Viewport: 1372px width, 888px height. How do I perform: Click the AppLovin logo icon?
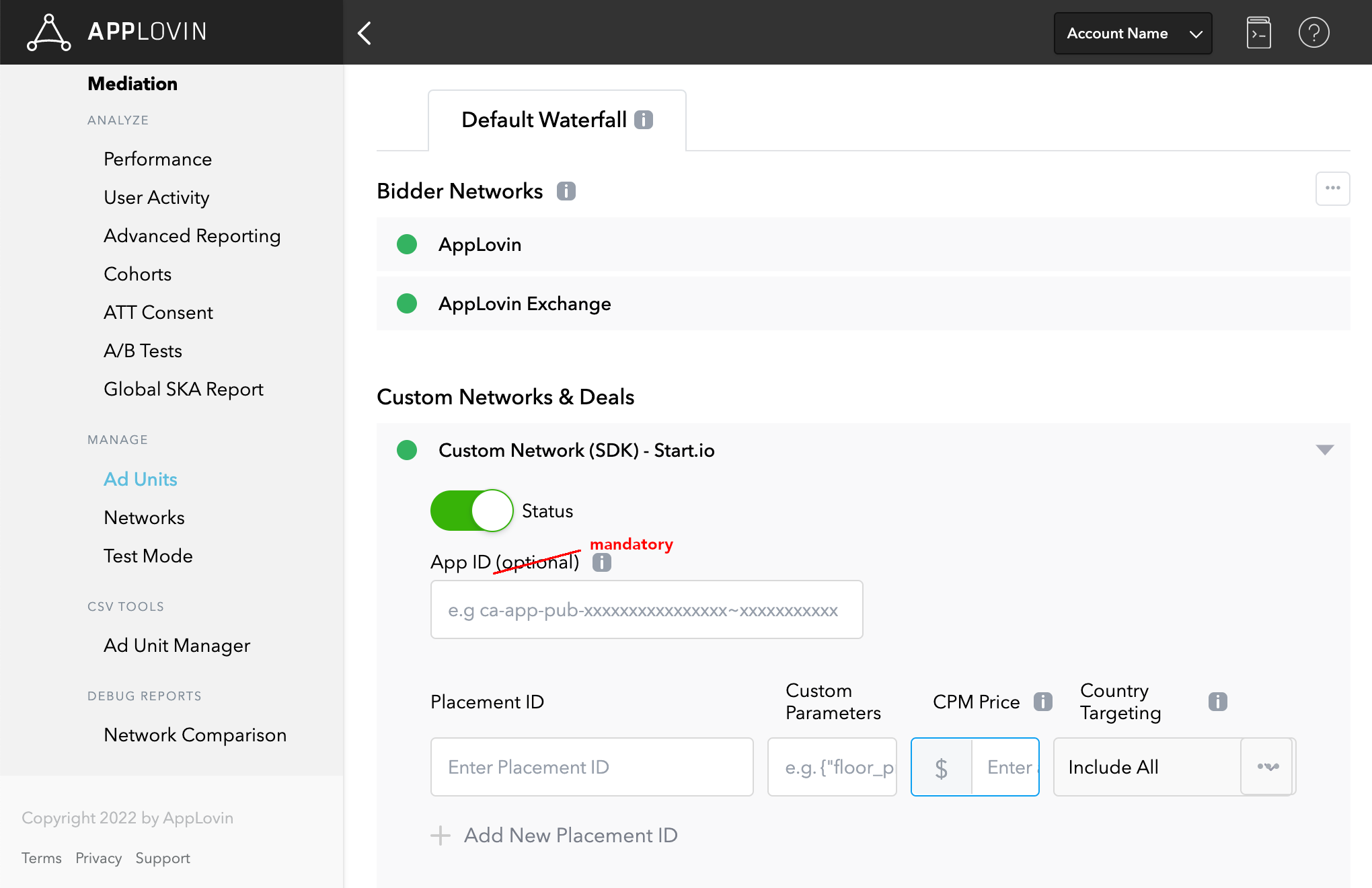coord(49,32)
